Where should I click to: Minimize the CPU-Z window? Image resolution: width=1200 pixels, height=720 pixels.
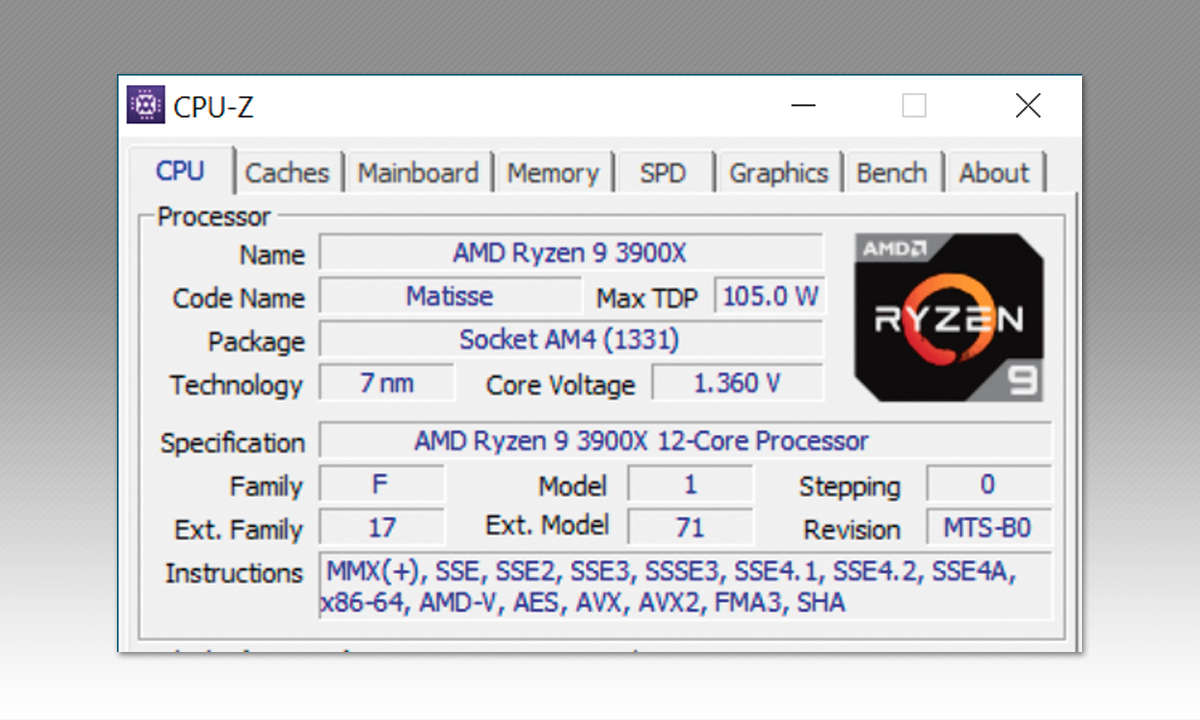[804, 105]
